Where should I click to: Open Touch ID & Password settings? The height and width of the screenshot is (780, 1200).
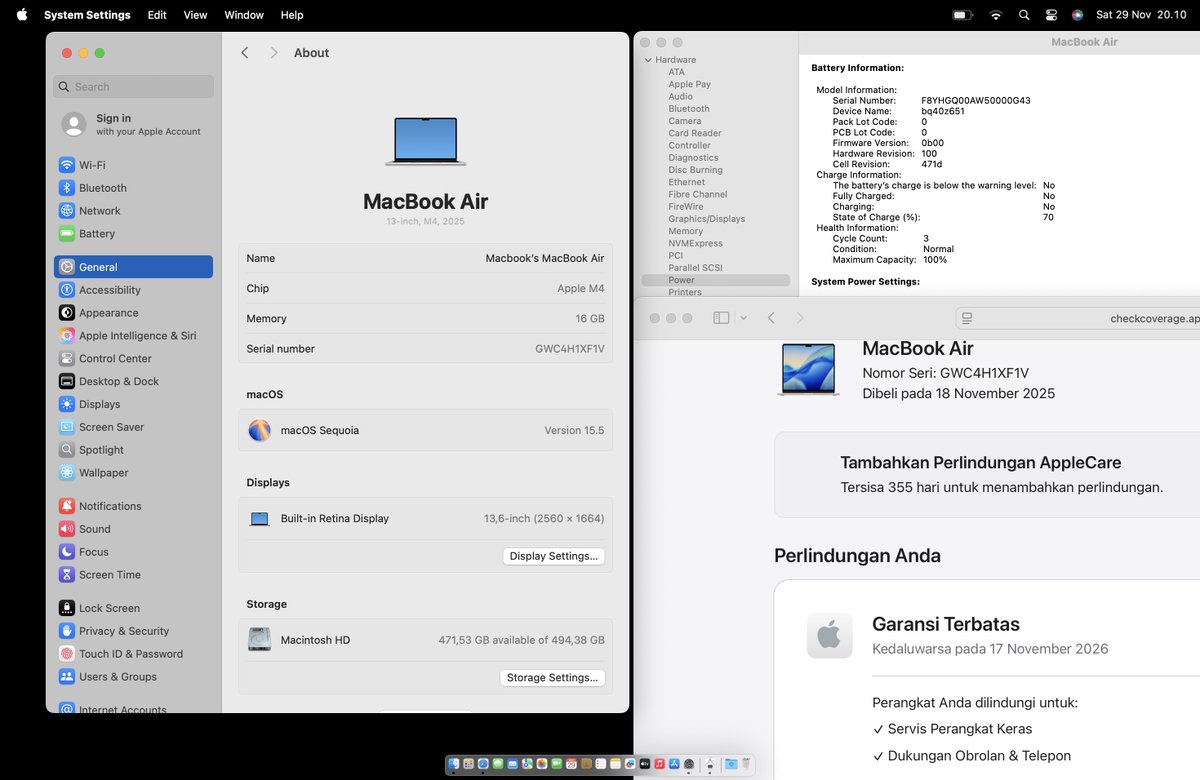pos(133,654)
